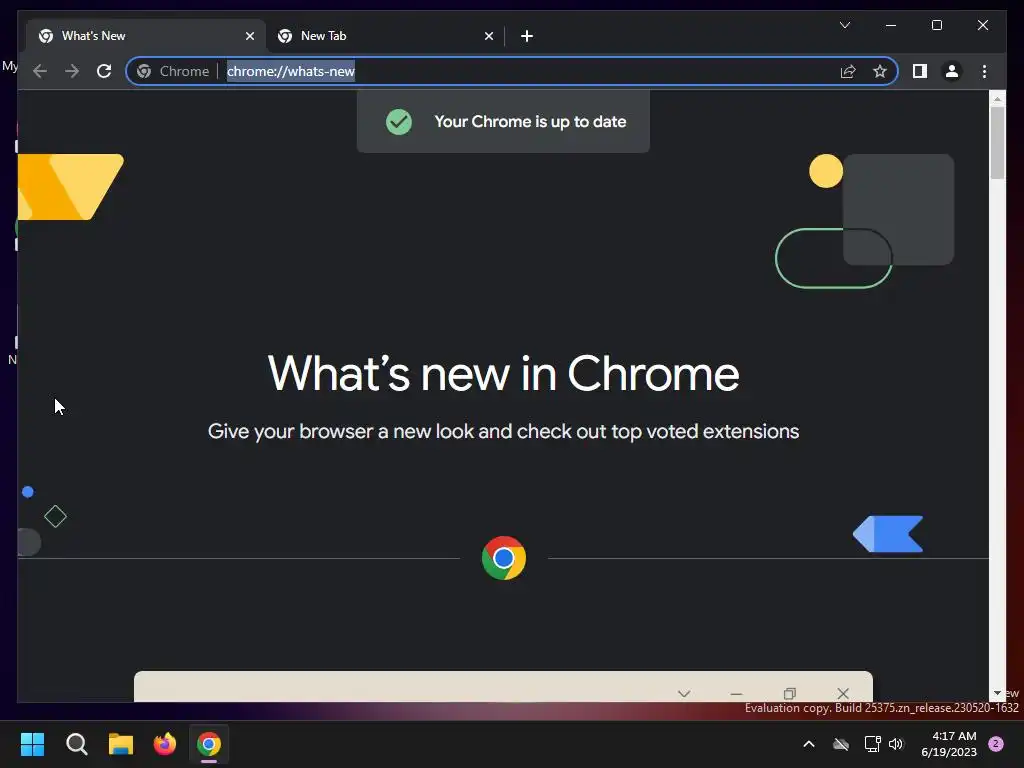Show hidden system tray icons
1024x768 pixels.
pyautogui.click(x=808, y=744)
